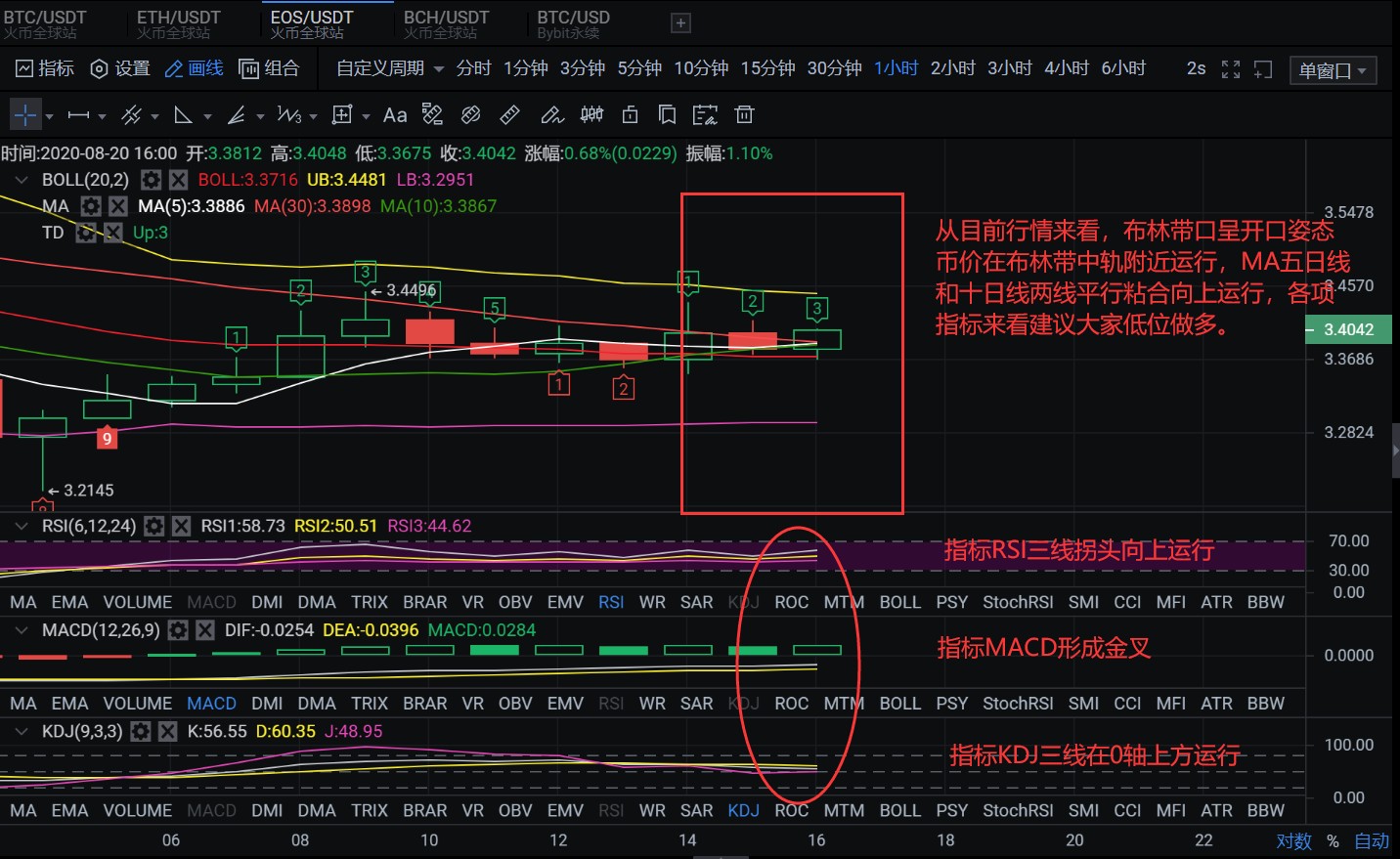Select the measure box tool
Screen dimensions: 1400x859
point(341,115)
